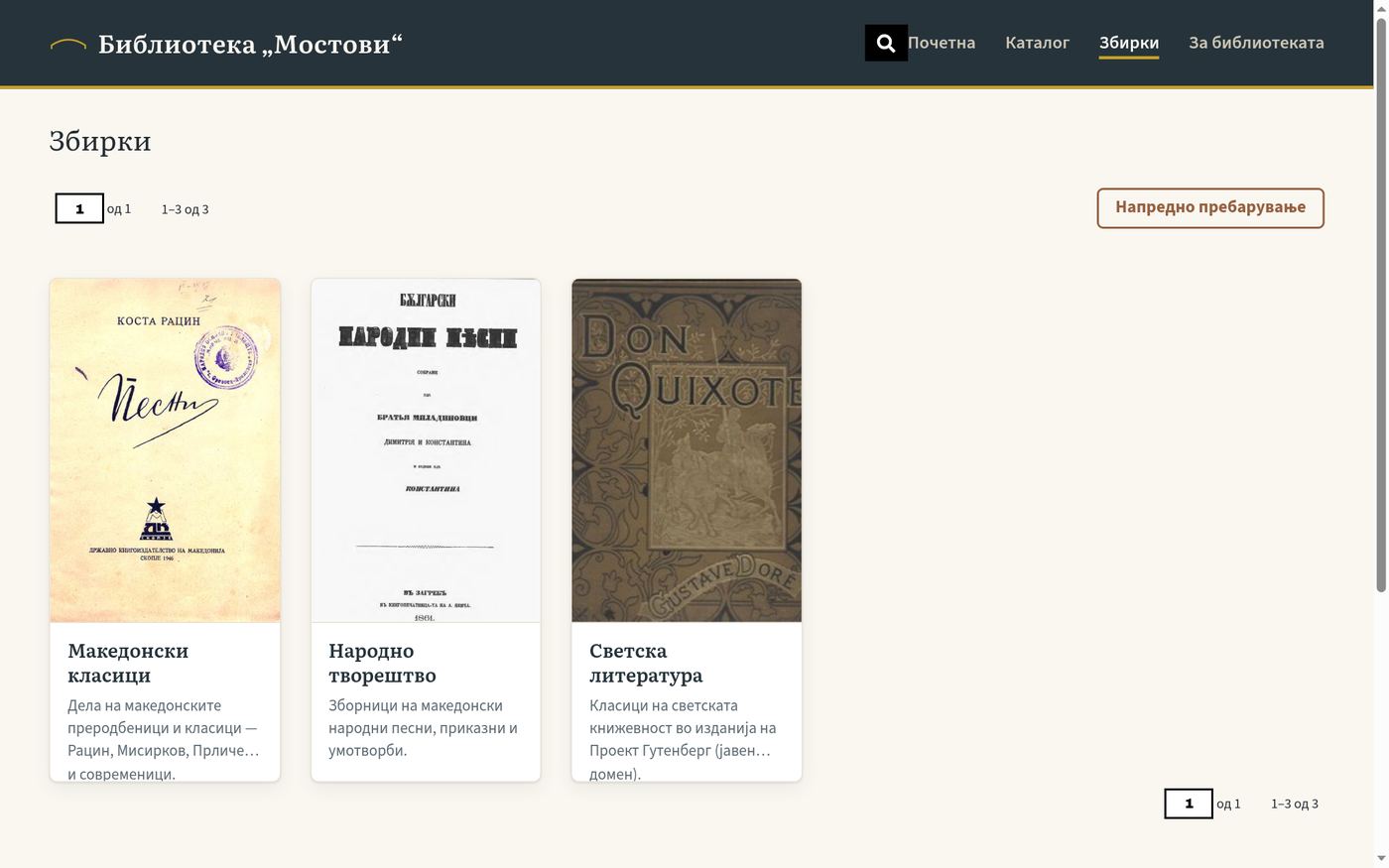This screenshot has width=1389, height=868.
Task: Select the Збирки navigation item
Action: [x=1129, y=43]
